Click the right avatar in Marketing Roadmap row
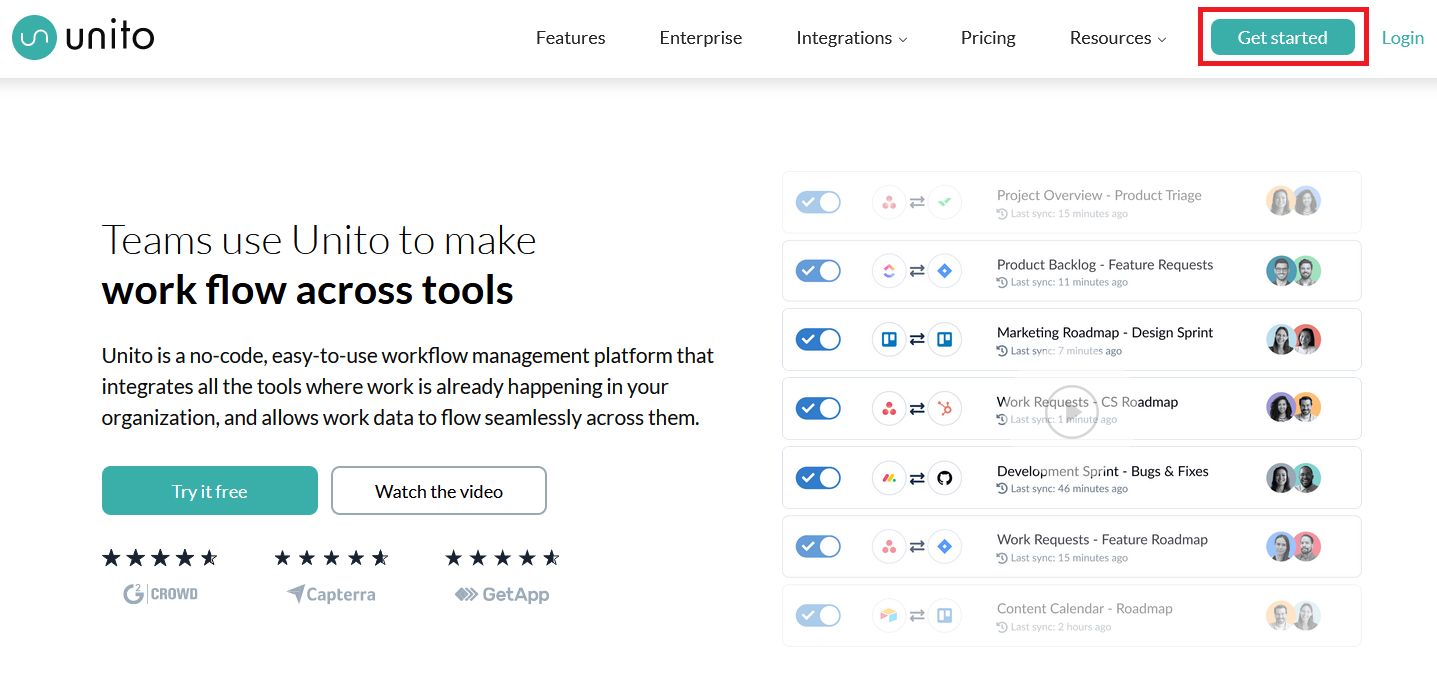Viewport: 1437px width, 697px height. pyautogui.click(x=1306, y=340)
